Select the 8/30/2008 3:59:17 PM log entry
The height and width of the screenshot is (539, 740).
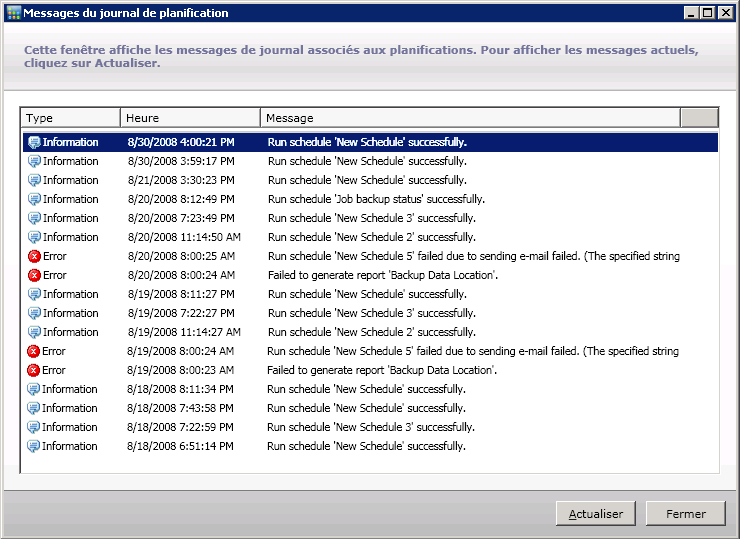366,161
